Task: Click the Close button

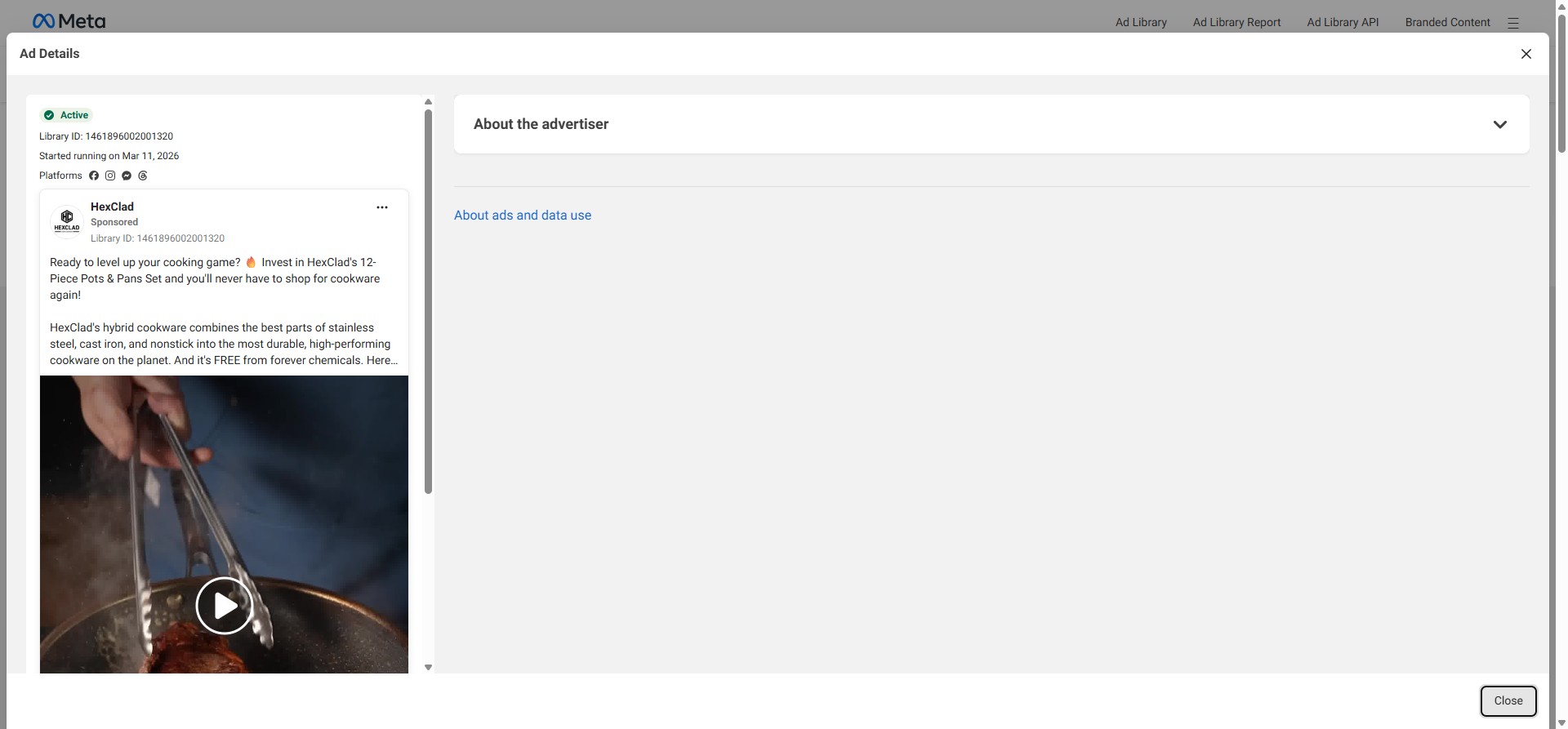Action: tap(1508, 701)
